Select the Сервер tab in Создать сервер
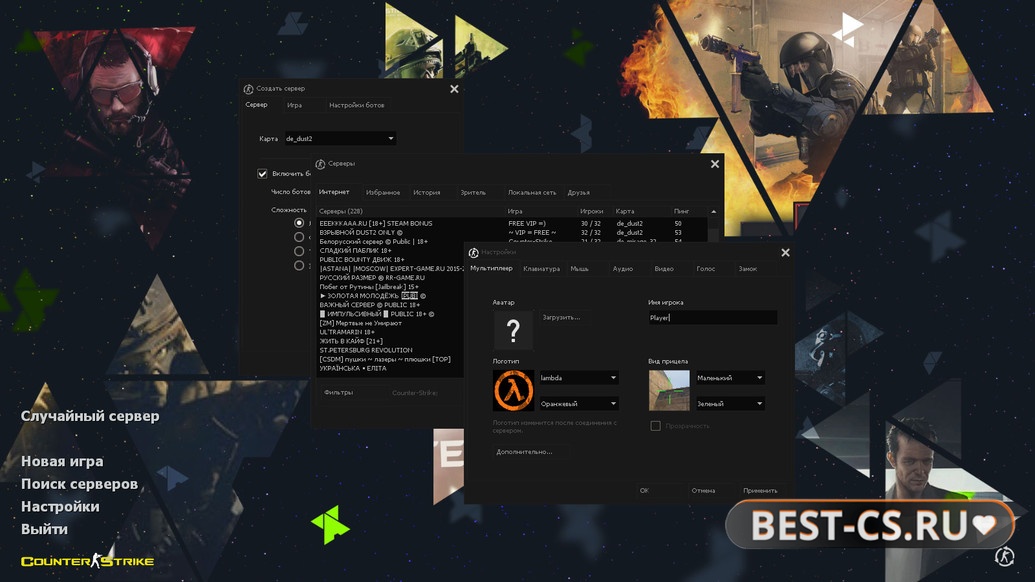1035x582 pixels. click(256, 105)
